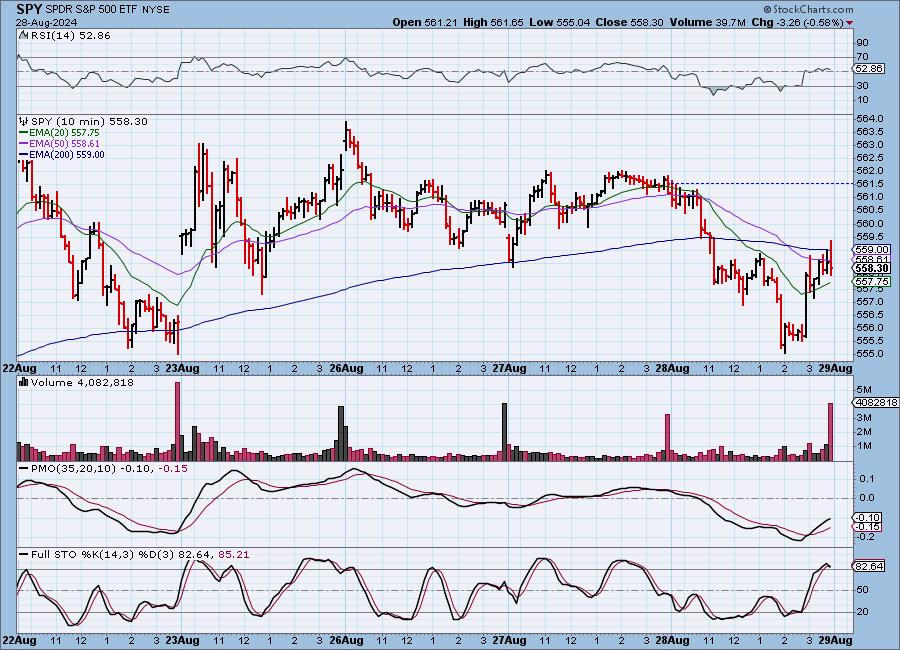Click the Volume 39.7M header value

707,22
